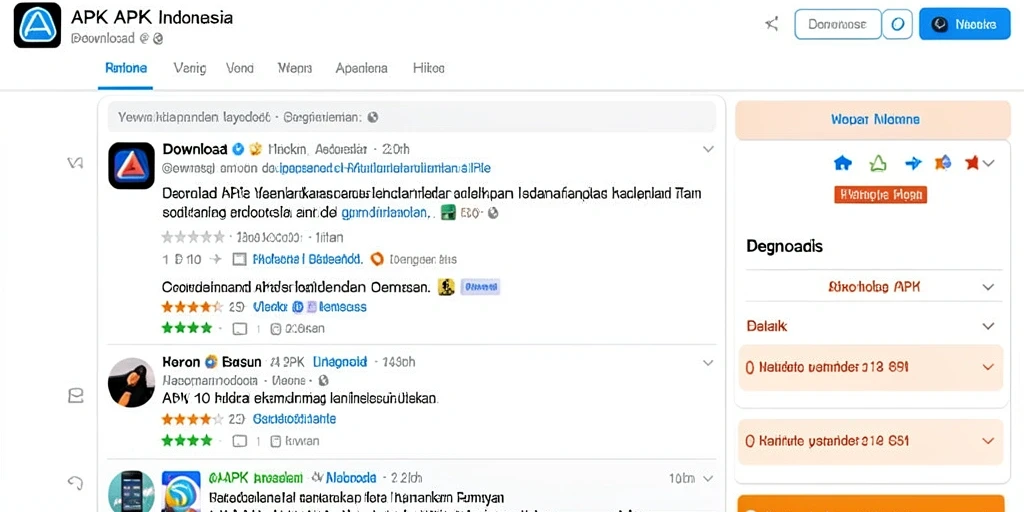The height and width of the screenshot is (512, 1024).
Task: Click the orange Hiampte Hosn button
Action: (x=880, y=195)
